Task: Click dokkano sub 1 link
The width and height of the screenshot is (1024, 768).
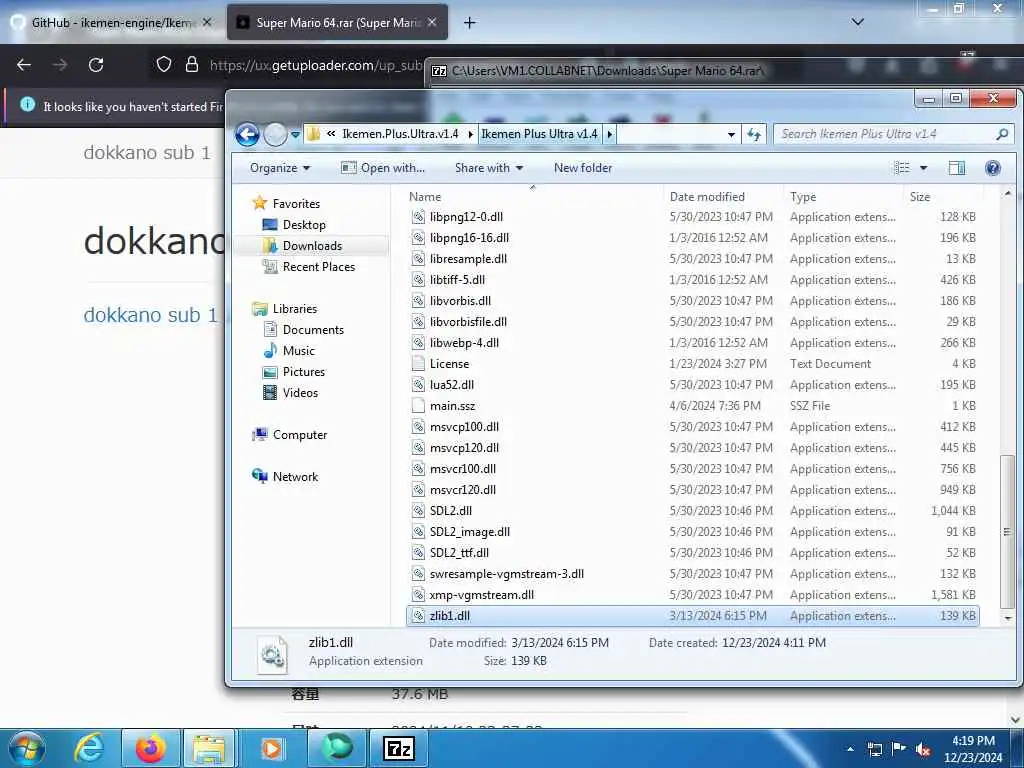Action: [150, 315]
